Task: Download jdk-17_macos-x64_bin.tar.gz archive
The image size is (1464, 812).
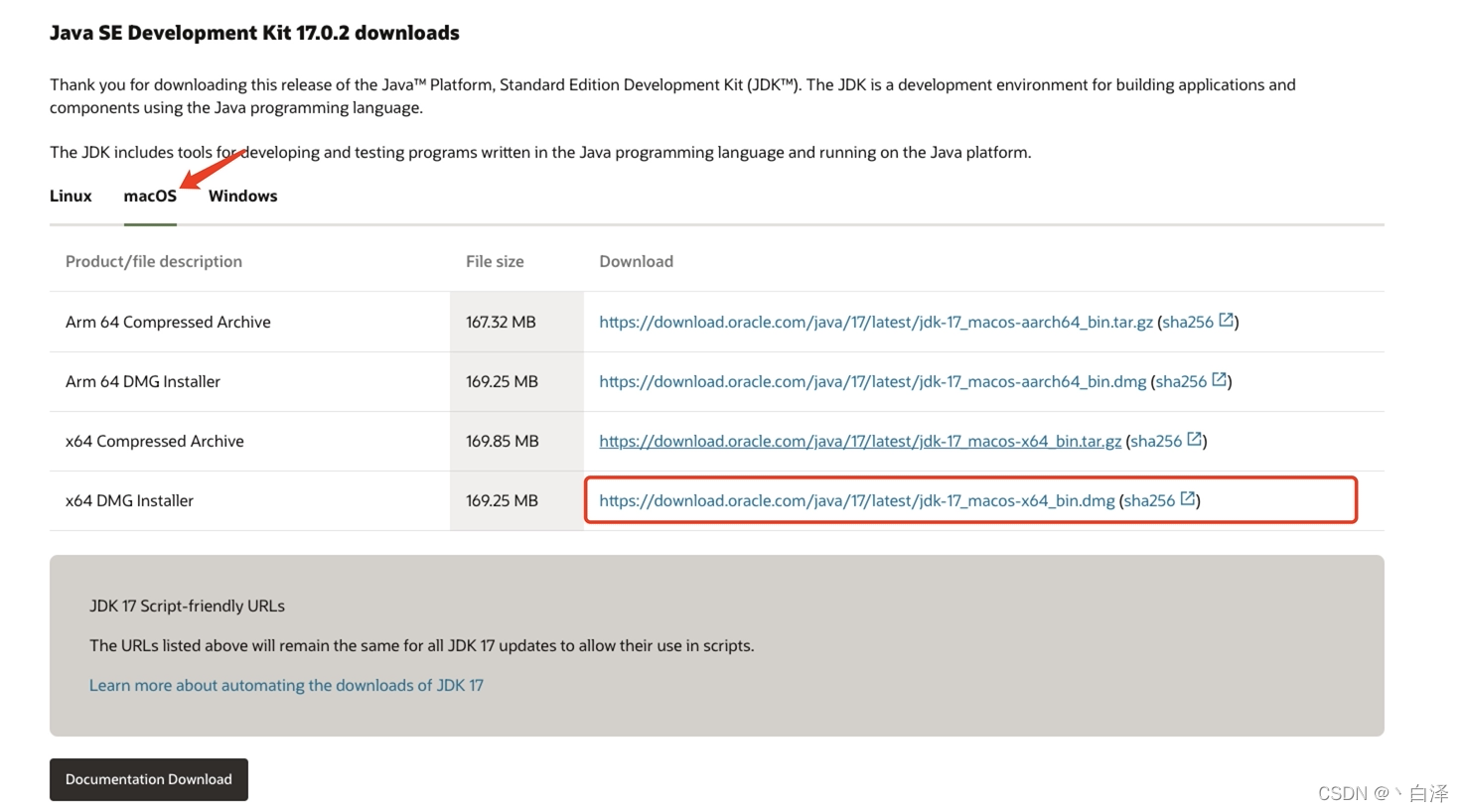Action: [x=858, y=440]
